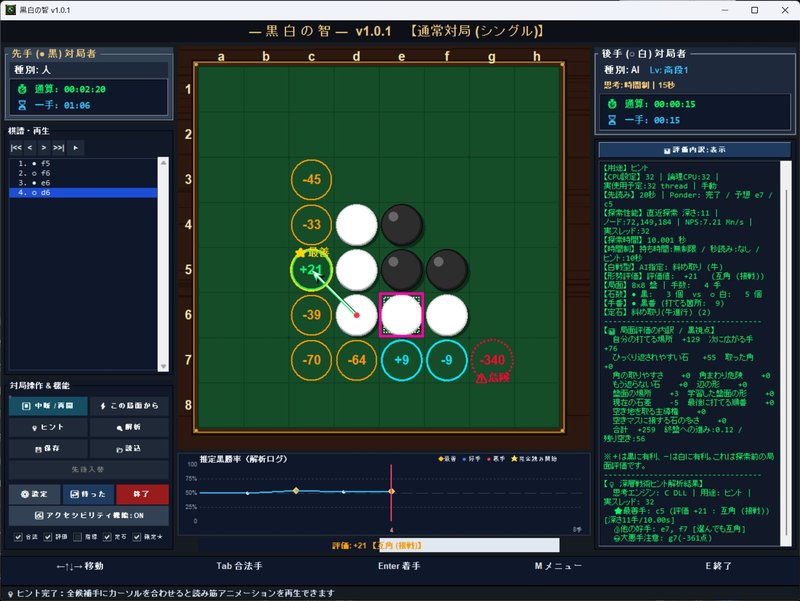End the game with the red 終了 button
The image size is (800, 601).
pos(142,494)
